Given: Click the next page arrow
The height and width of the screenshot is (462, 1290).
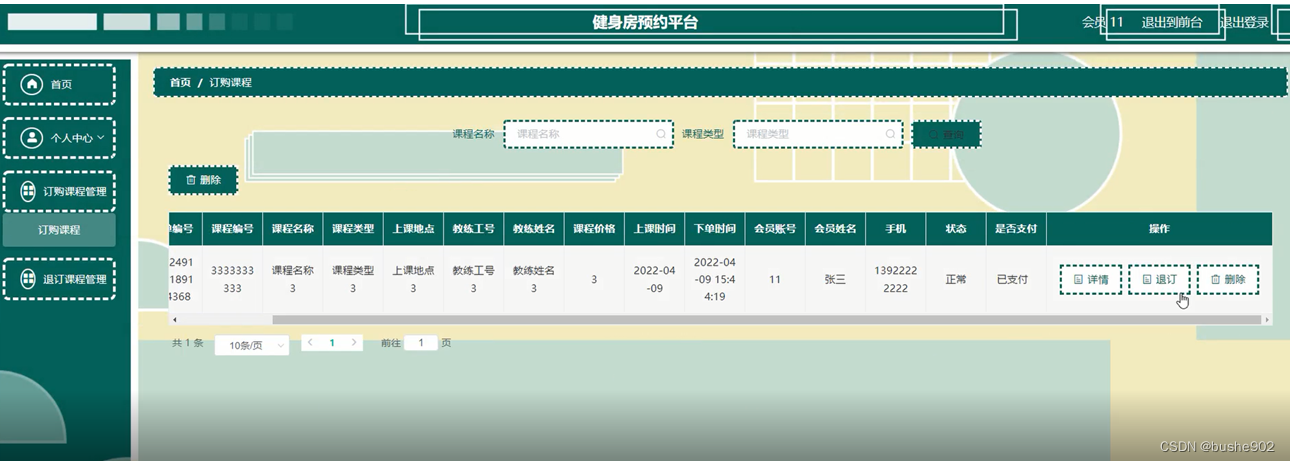Looking at the screenshot, I should (x=353, y=342).
